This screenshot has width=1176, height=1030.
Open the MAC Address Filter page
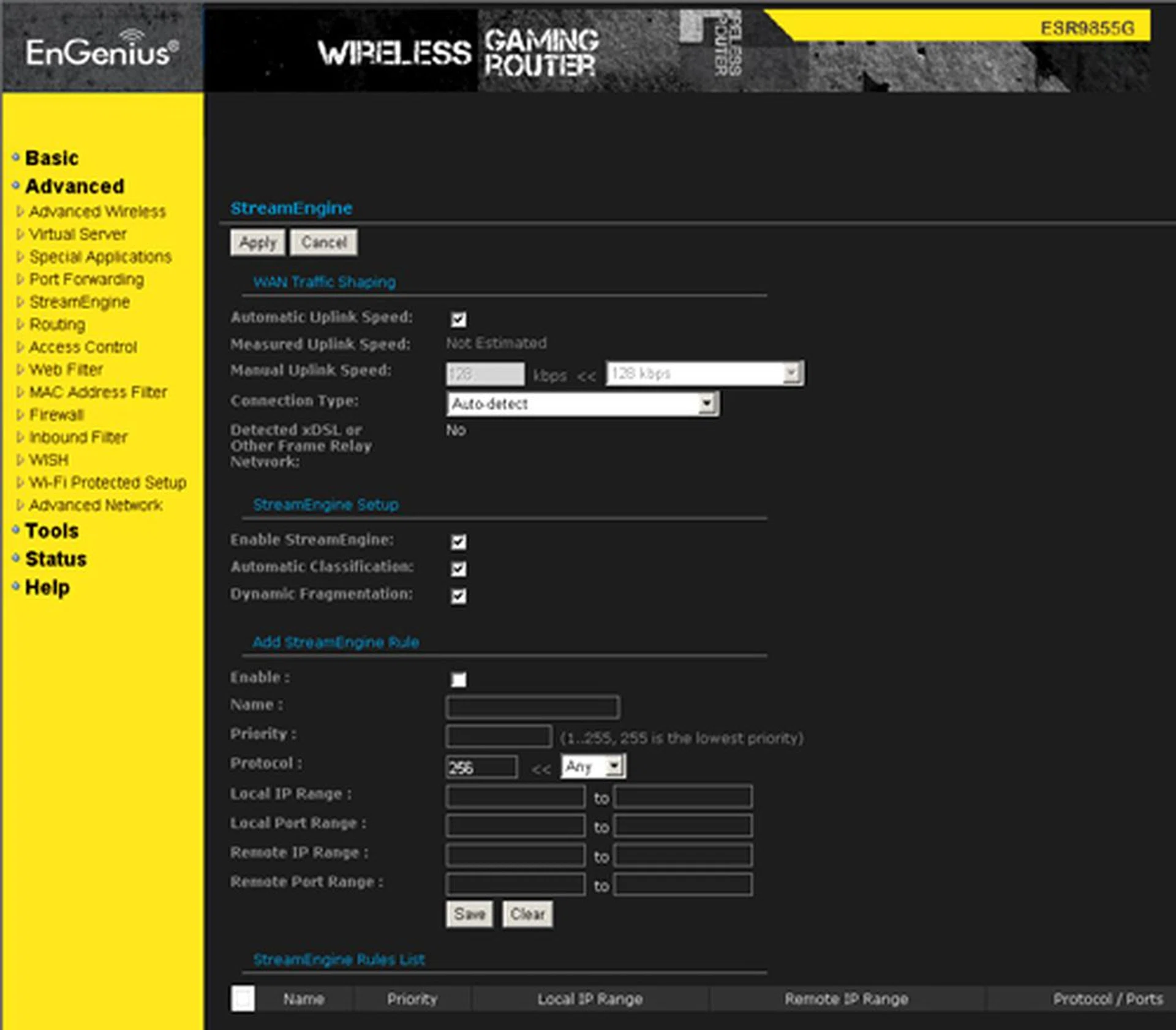97,393
